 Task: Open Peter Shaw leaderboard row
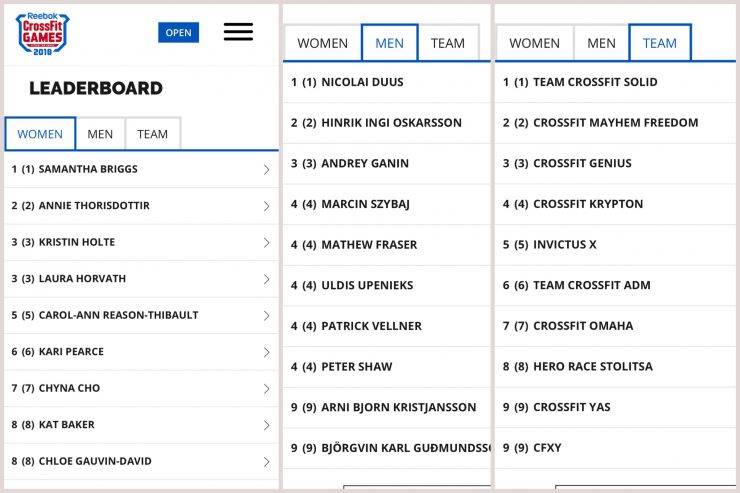tap(387, 367)
